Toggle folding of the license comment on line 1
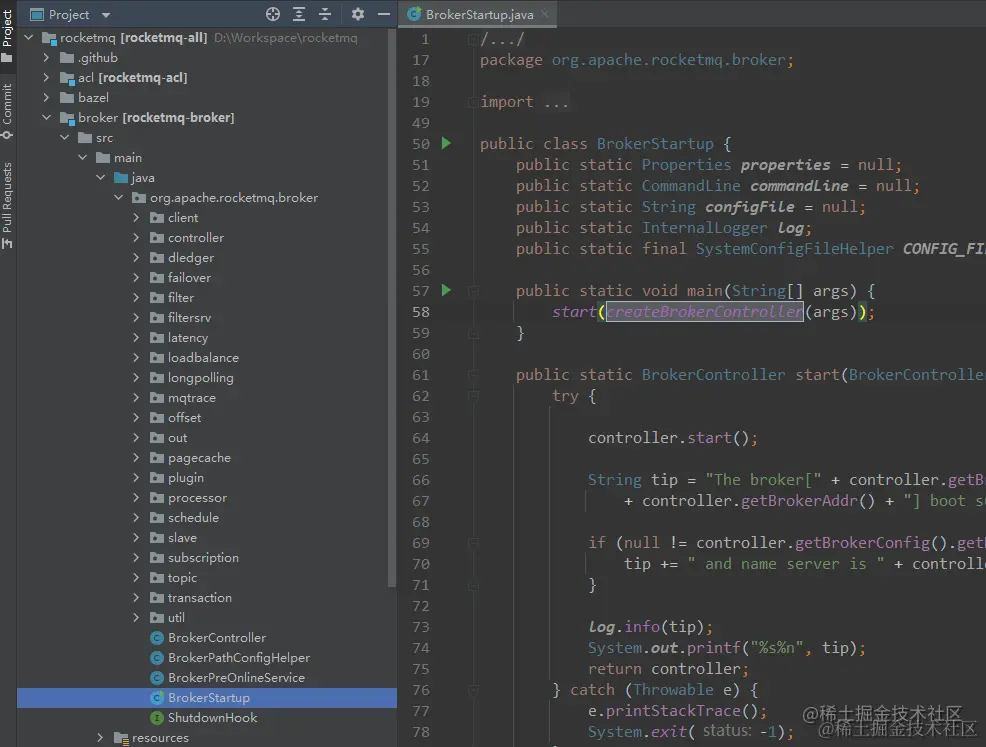Viewport: 986px width, 747px height. pos(473,40)
